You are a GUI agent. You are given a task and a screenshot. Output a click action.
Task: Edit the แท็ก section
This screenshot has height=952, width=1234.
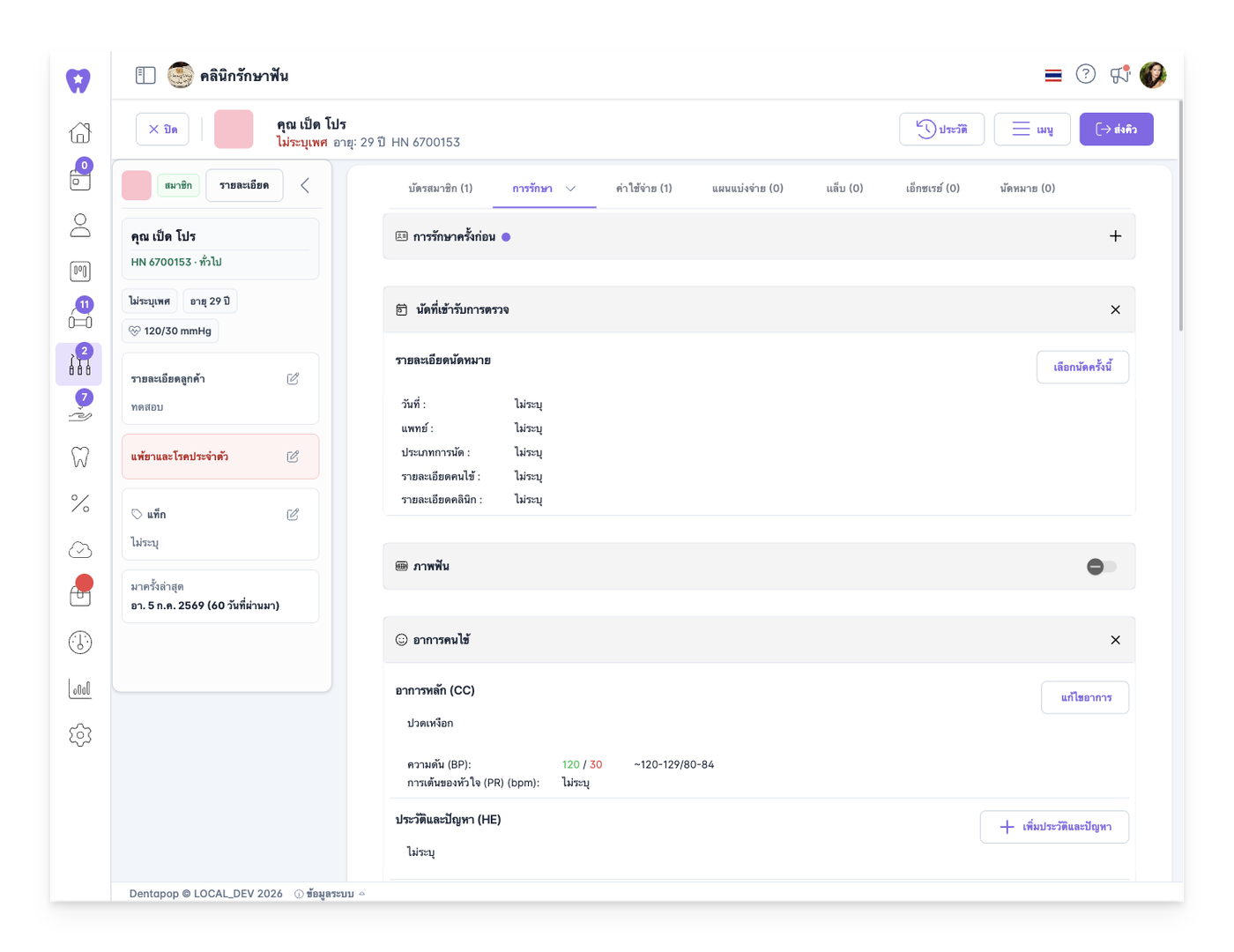pos(293,514)
